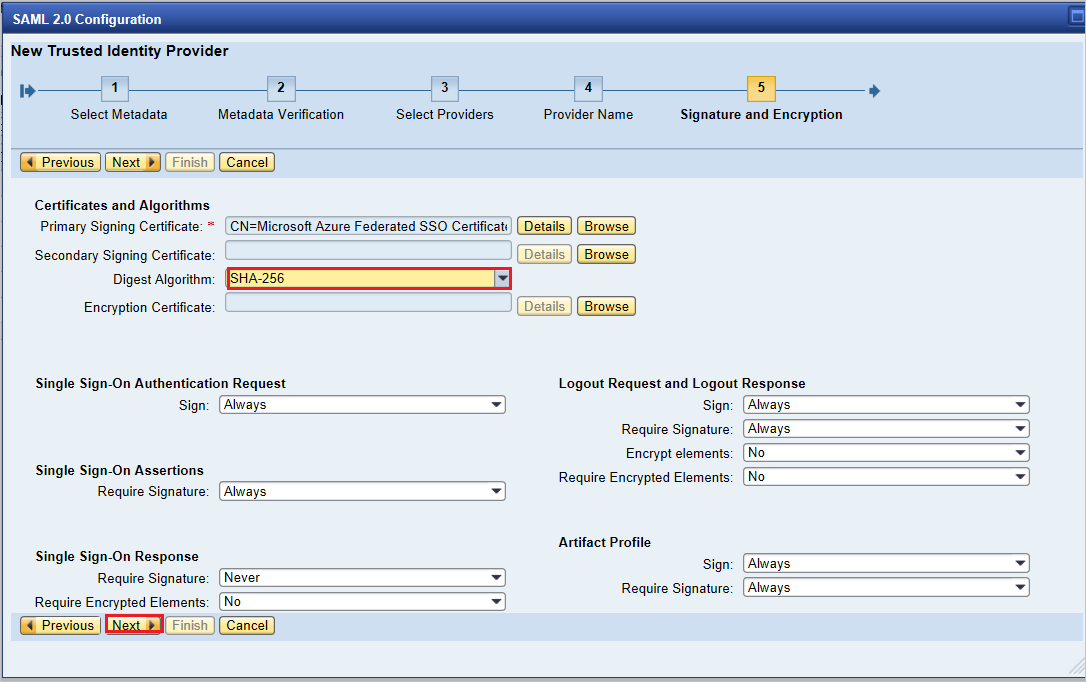Open Require Signature dropdown under Single Sign-On Response
Viewport: 1086px width, 682px height.
point(497,577)
